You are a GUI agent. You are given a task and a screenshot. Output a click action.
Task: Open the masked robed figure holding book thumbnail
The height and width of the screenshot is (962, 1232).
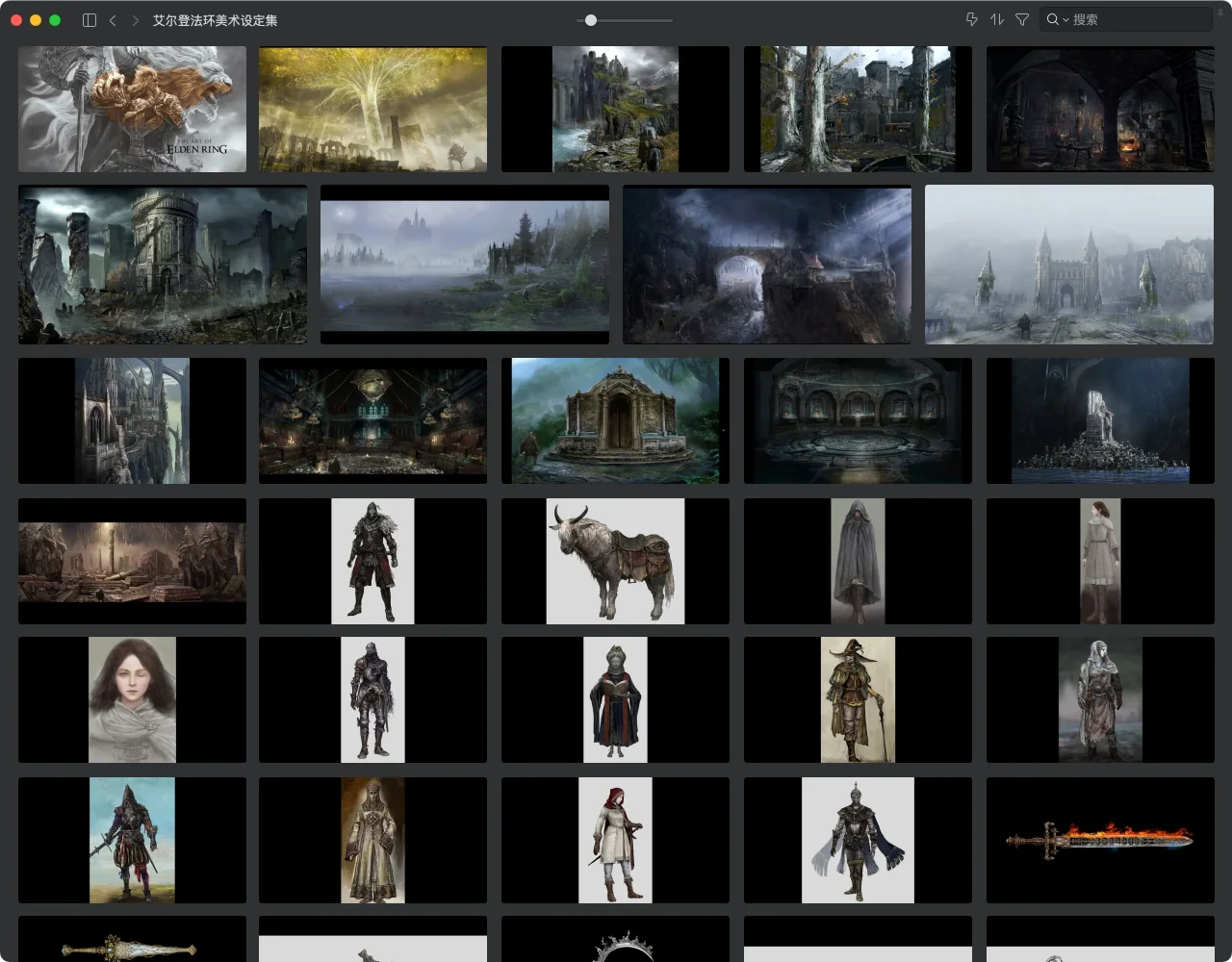[615, 700]
